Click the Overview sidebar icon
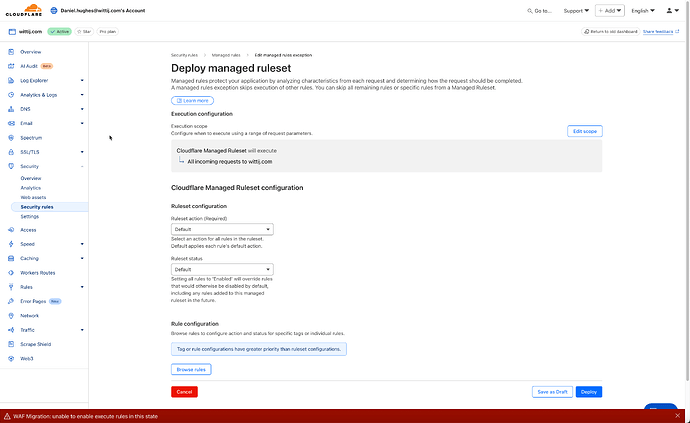690x423 pixels. tap(11, 52)
